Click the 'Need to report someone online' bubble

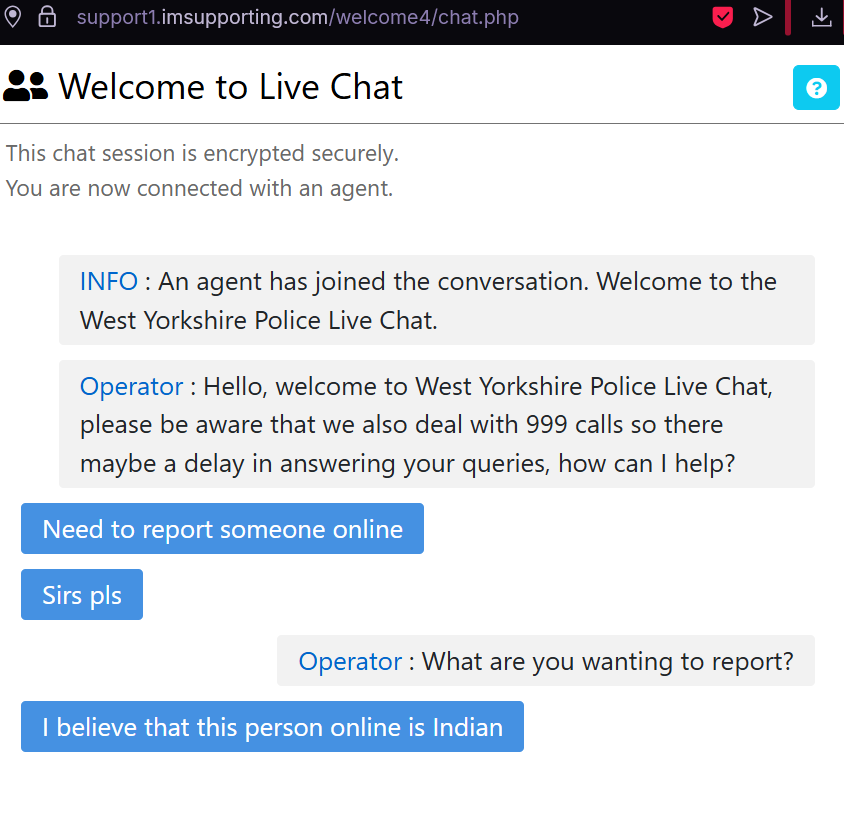222,529
